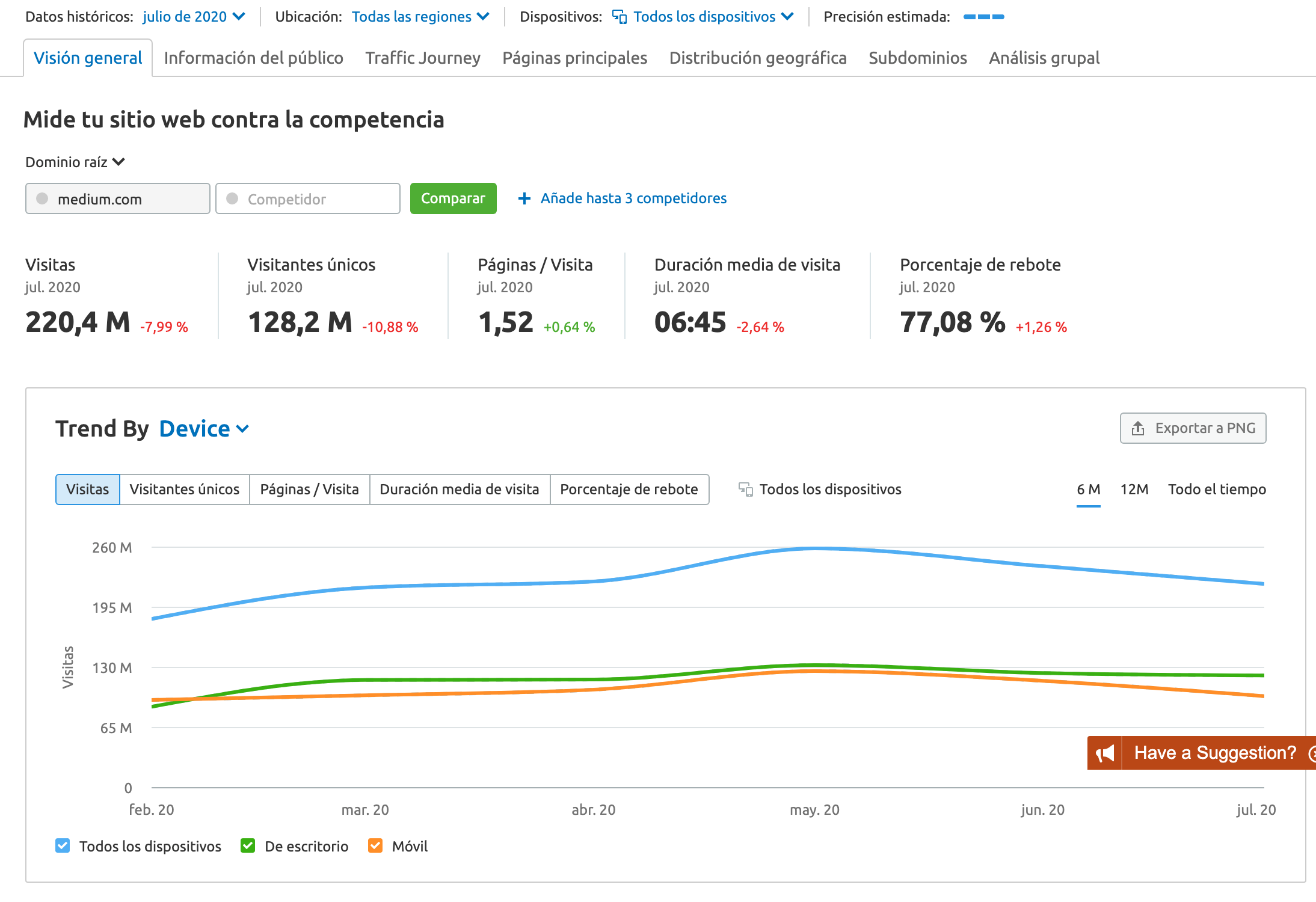This screenshot has height=902, width=1316.
Task: Click the -2,64 % change indicator
Action: coord(760,327)
